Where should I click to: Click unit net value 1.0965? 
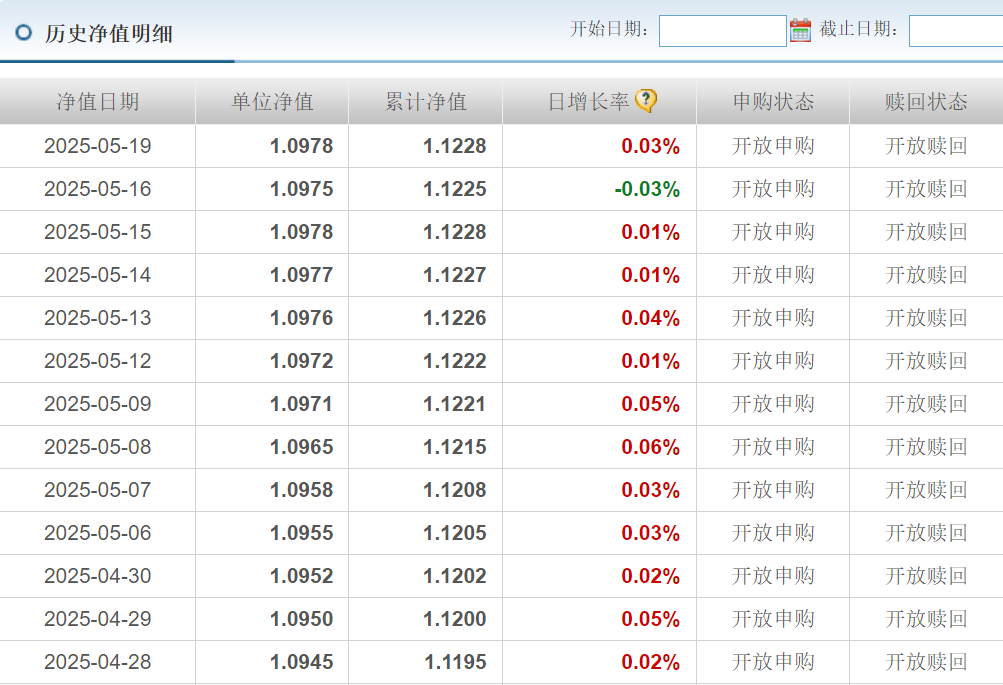point(301,446)
